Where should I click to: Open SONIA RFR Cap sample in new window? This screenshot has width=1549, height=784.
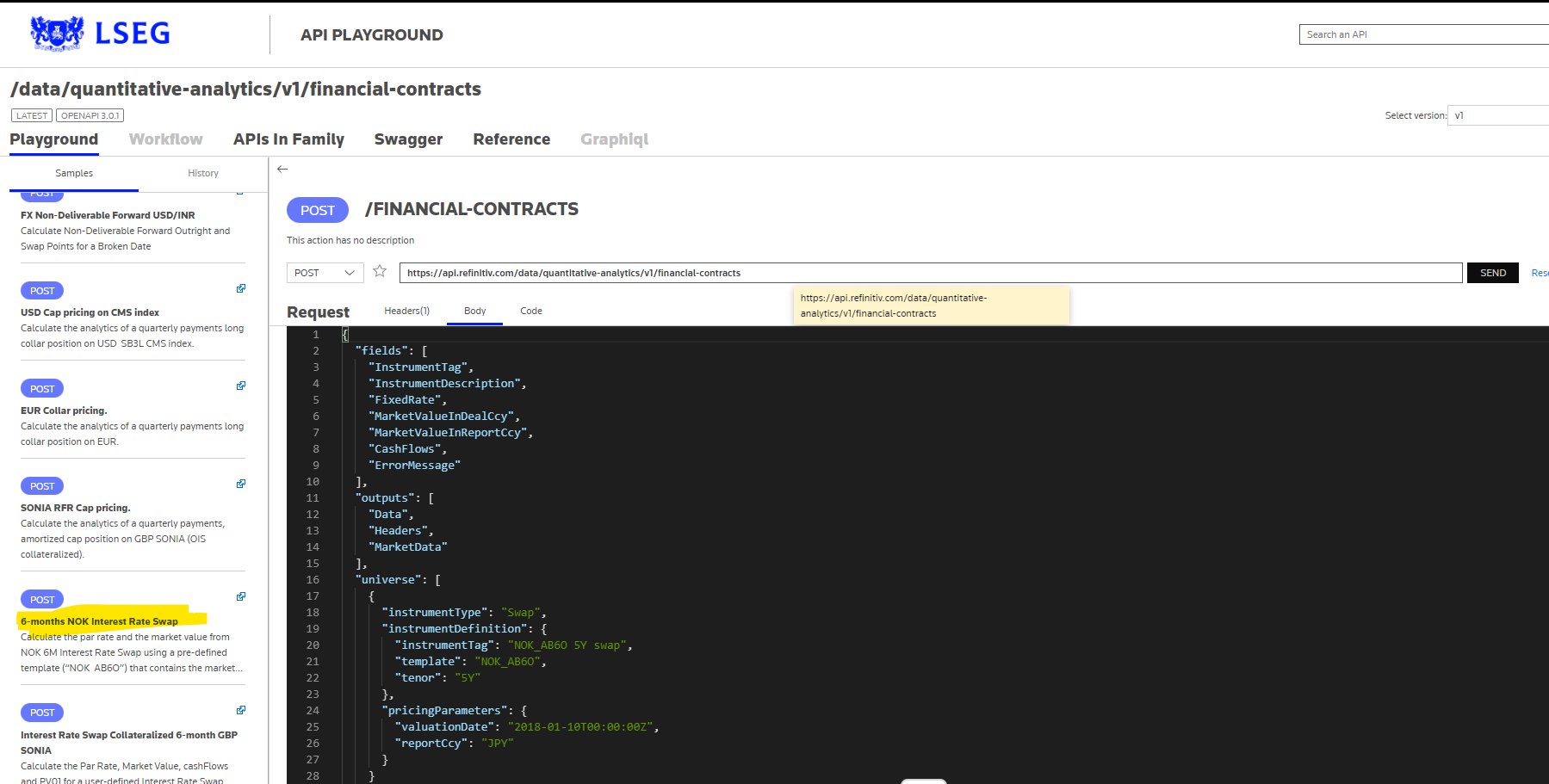tap(241, 484)
